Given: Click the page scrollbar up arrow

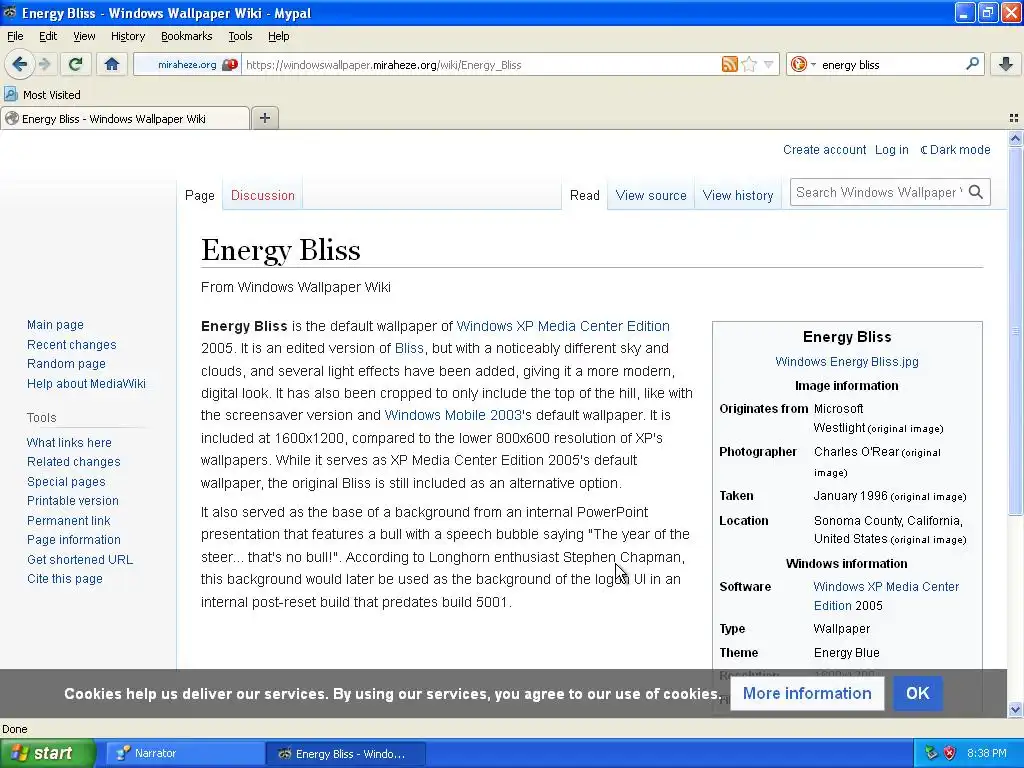Looking at the screenshot, I should 1015,138.
